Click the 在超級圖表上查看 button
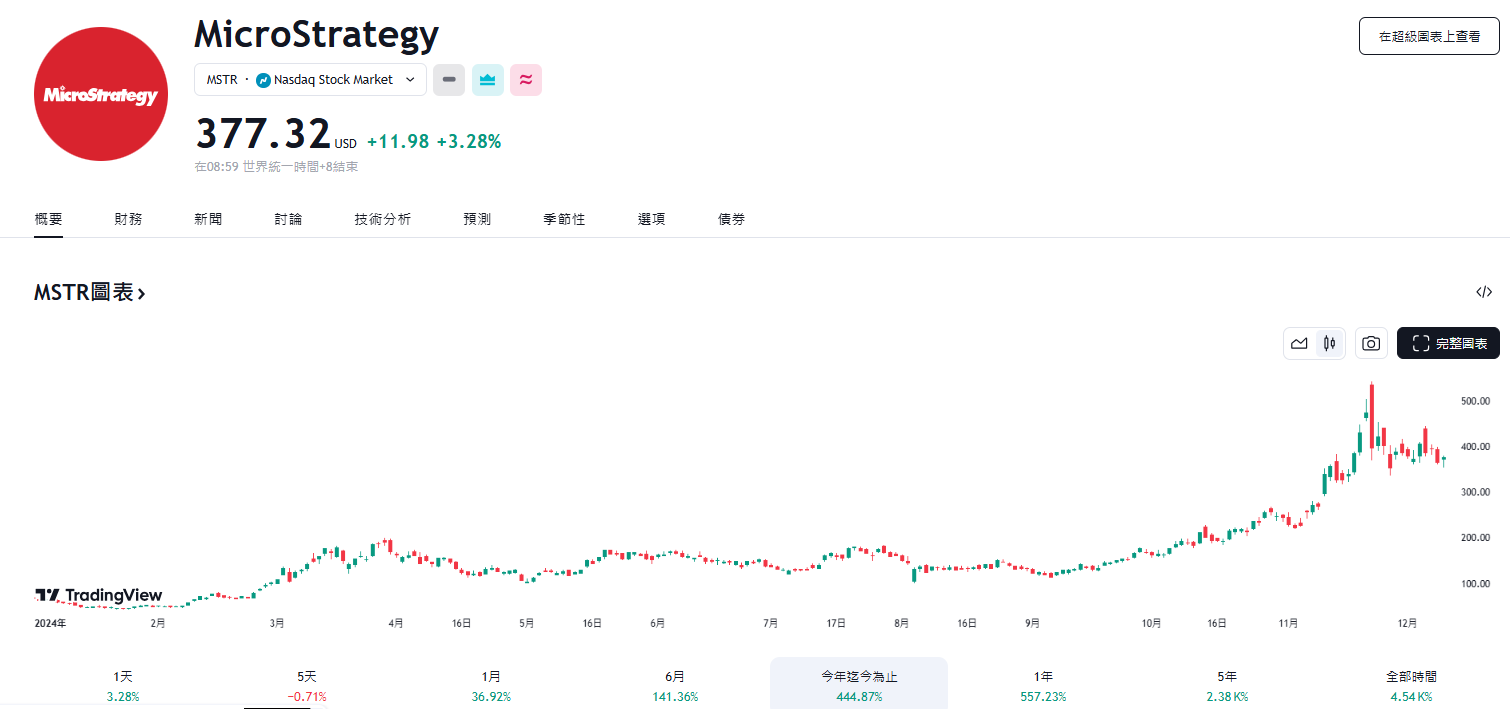The width and height of the screenshot is (1510, 709). click(1428, 35)
